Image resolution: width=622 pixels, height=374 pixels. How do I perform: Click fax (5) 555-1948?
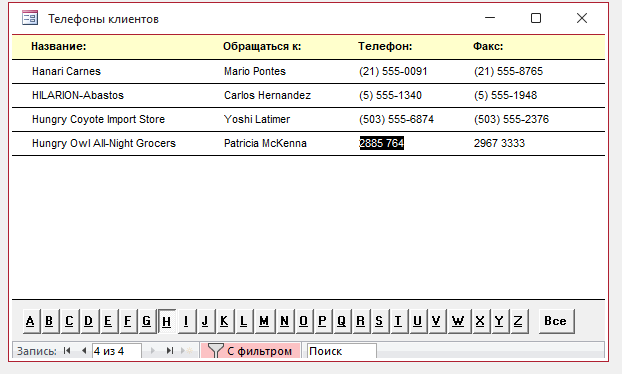point(505,95)
